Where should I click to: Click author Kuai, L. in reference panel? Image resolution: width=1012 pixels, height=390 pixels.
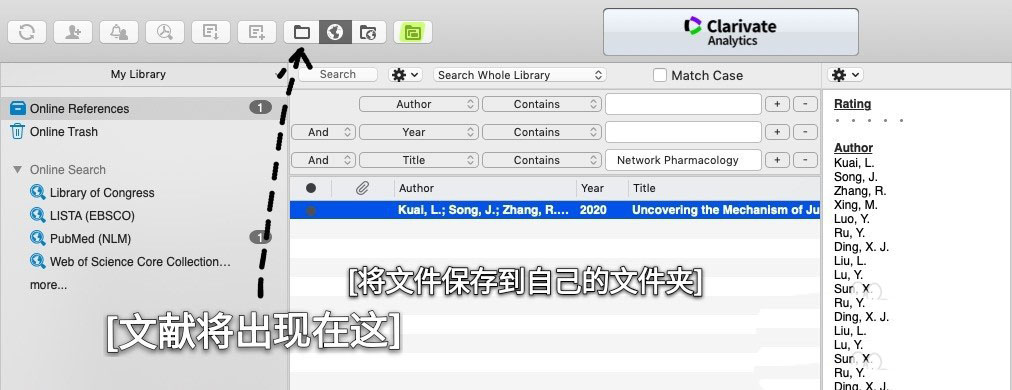pyautogui.click(x=854, y=163)
